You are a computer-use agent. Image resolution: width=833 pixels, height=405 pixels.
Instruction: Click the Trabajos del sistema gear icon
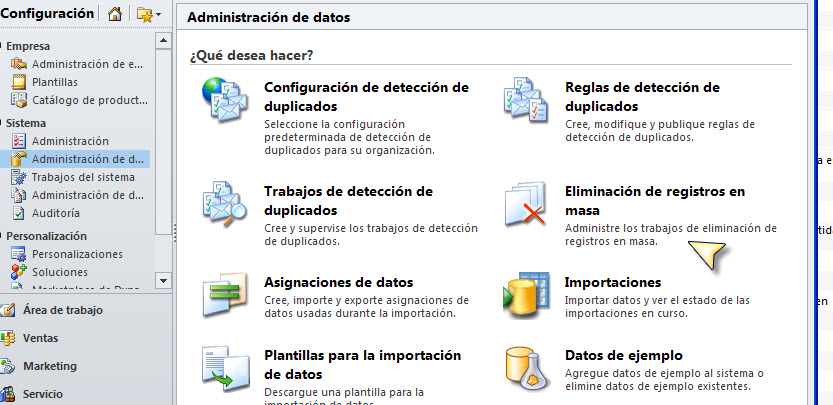(19, 177)
